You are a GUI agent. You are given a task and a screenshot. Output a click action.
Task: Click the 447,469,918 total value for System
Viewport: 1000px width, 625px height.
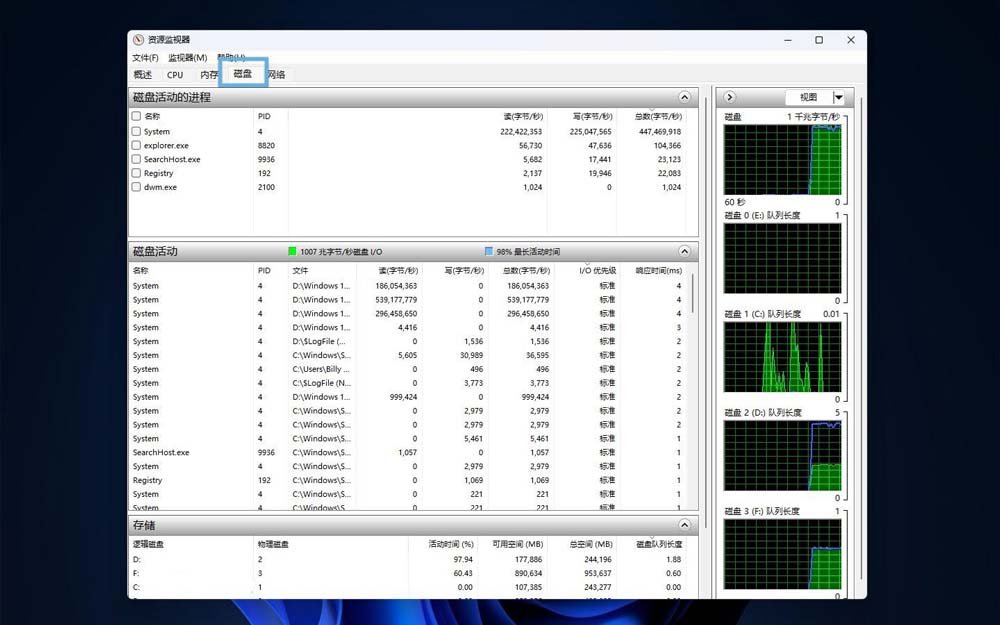[660, 131]
